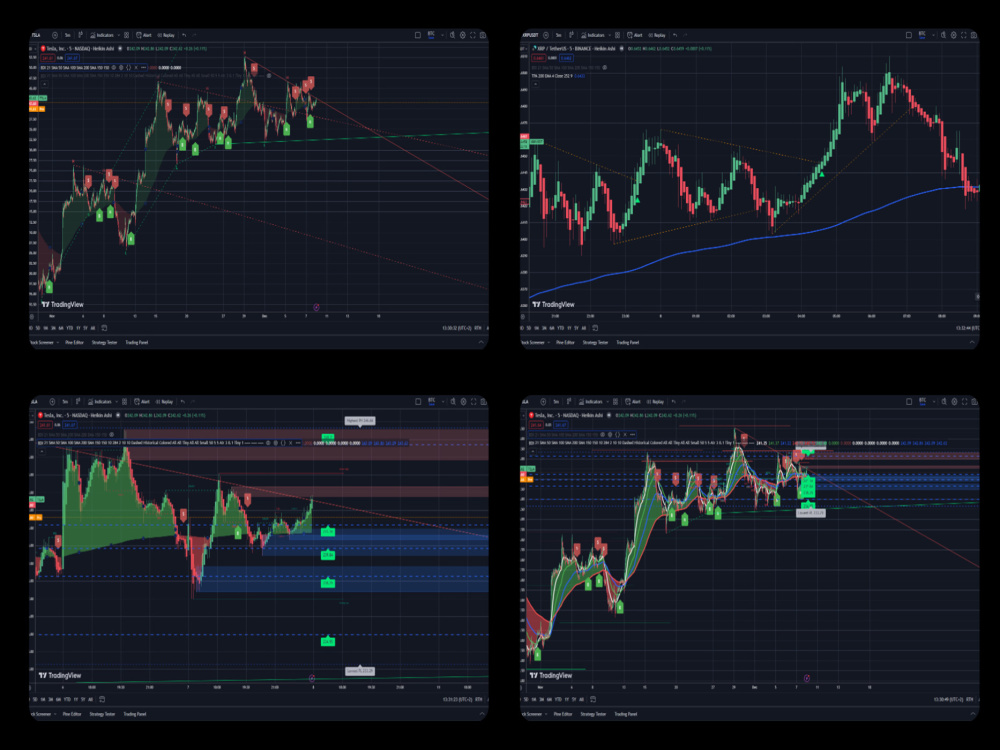Open the candle style picker in the bottom-right chart
Image resolution: width=1000 pixels, height=750 pixels.
(569, 402)
